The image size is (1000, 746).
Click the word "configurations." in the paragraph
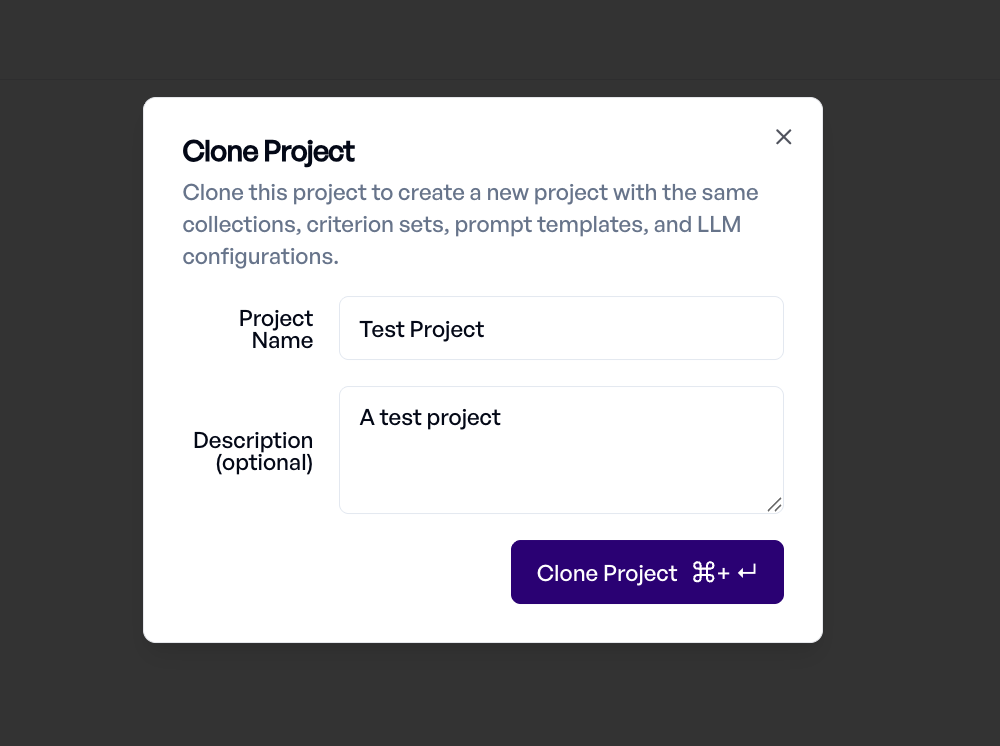click(x=260, y=256)
